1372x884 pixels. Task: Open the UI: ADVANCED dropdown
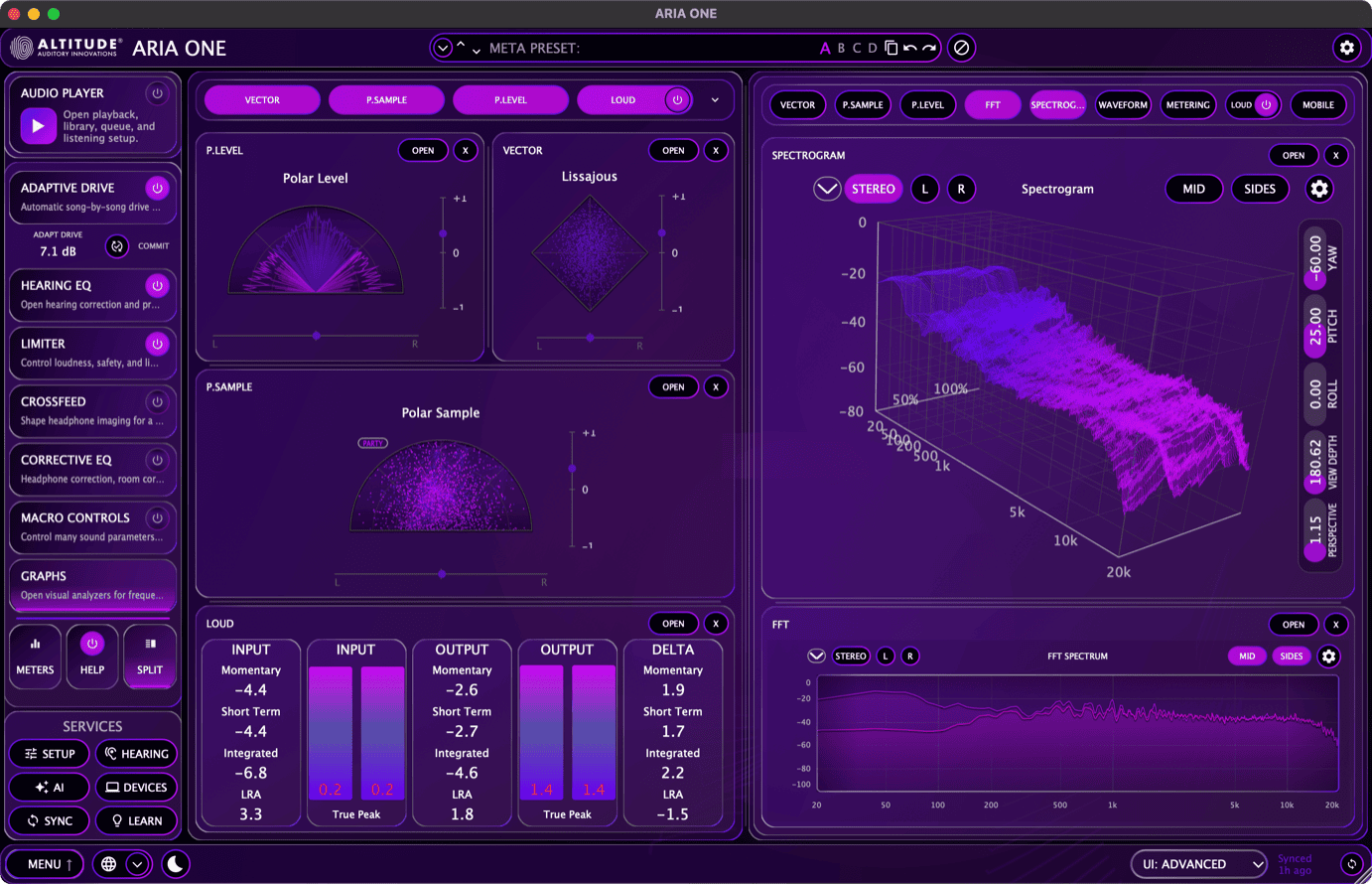tap(1199, 864)
